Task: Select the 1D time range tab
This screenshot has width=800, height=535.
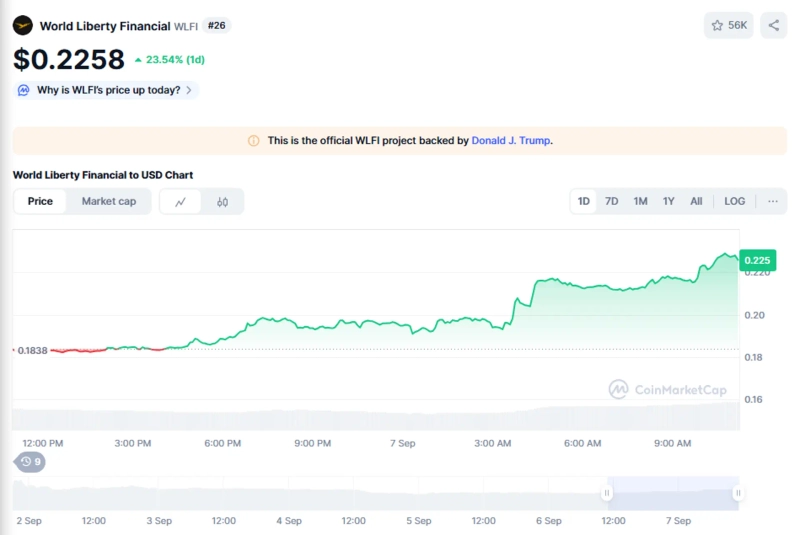Action: pyautogui.click(x=584, y=201)
